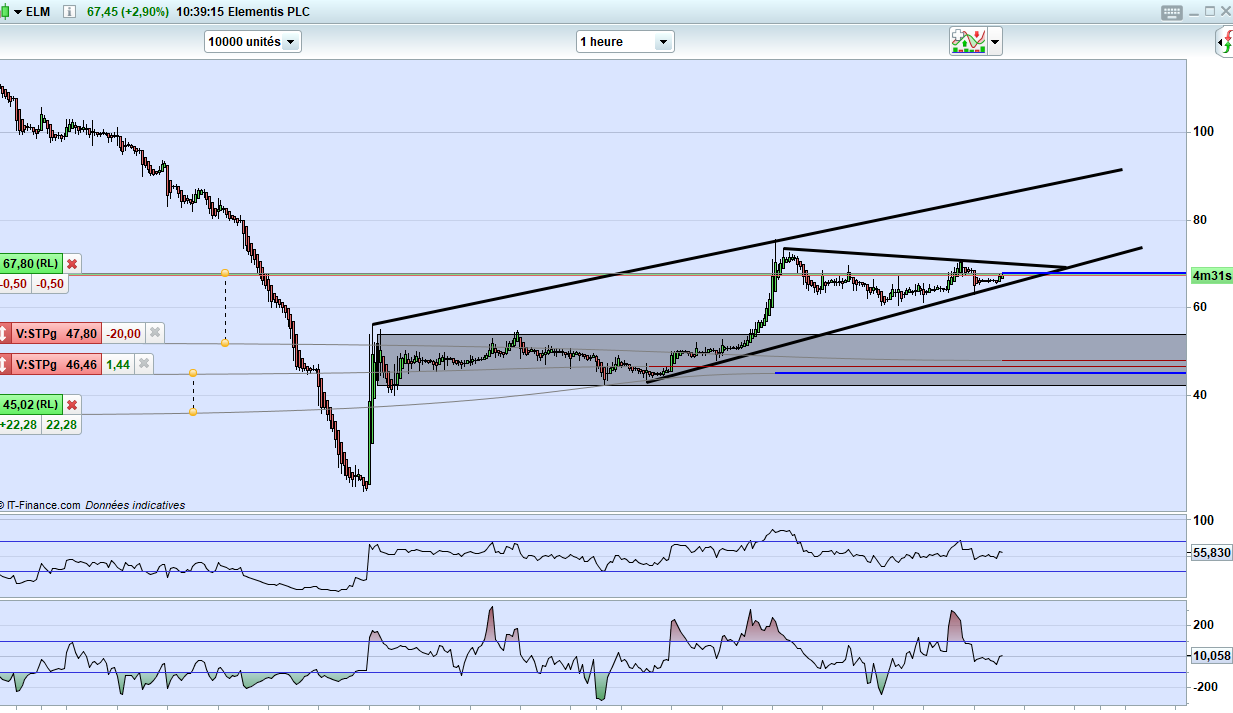Click the 1,44 value on the 46,46 stop

119,364
